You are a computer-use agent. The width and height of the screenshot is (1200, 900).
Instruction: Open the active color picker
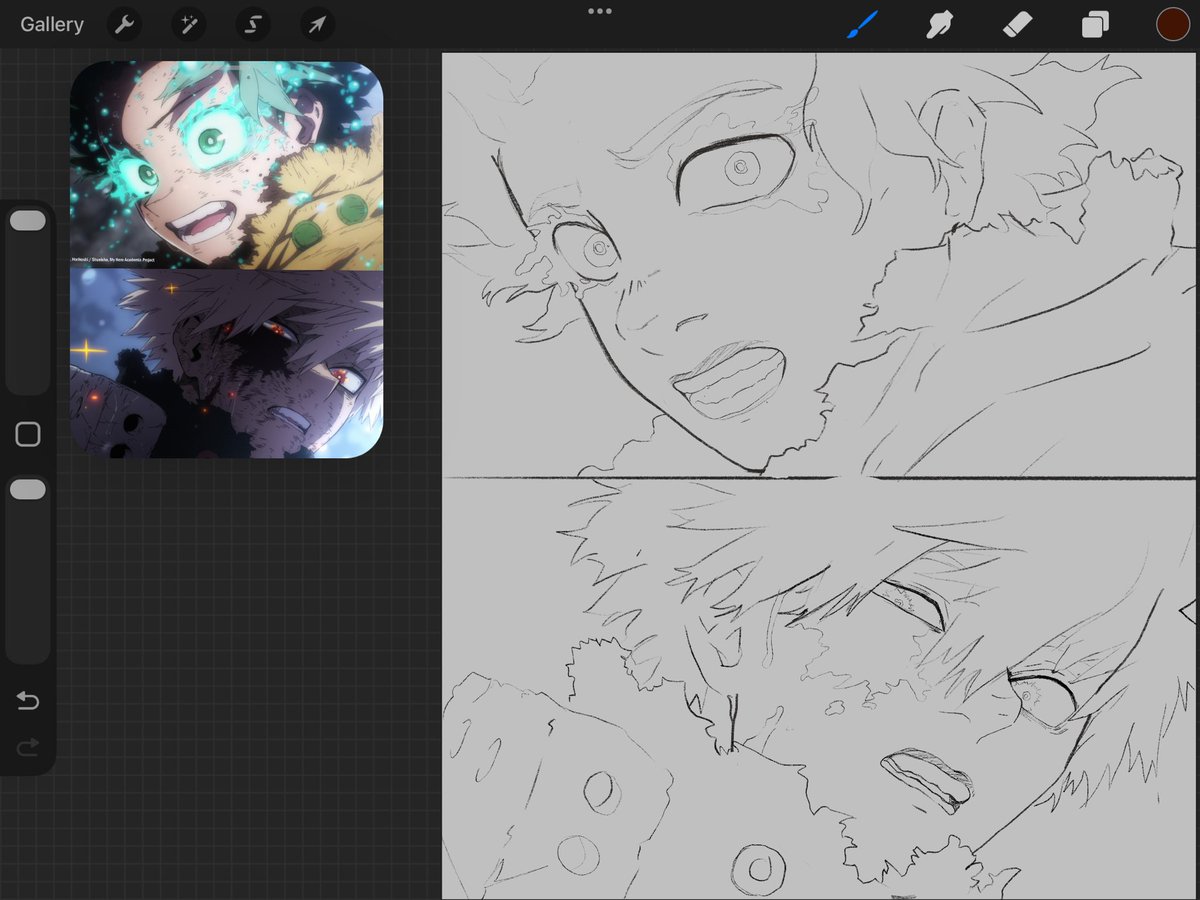(1172, 24)
